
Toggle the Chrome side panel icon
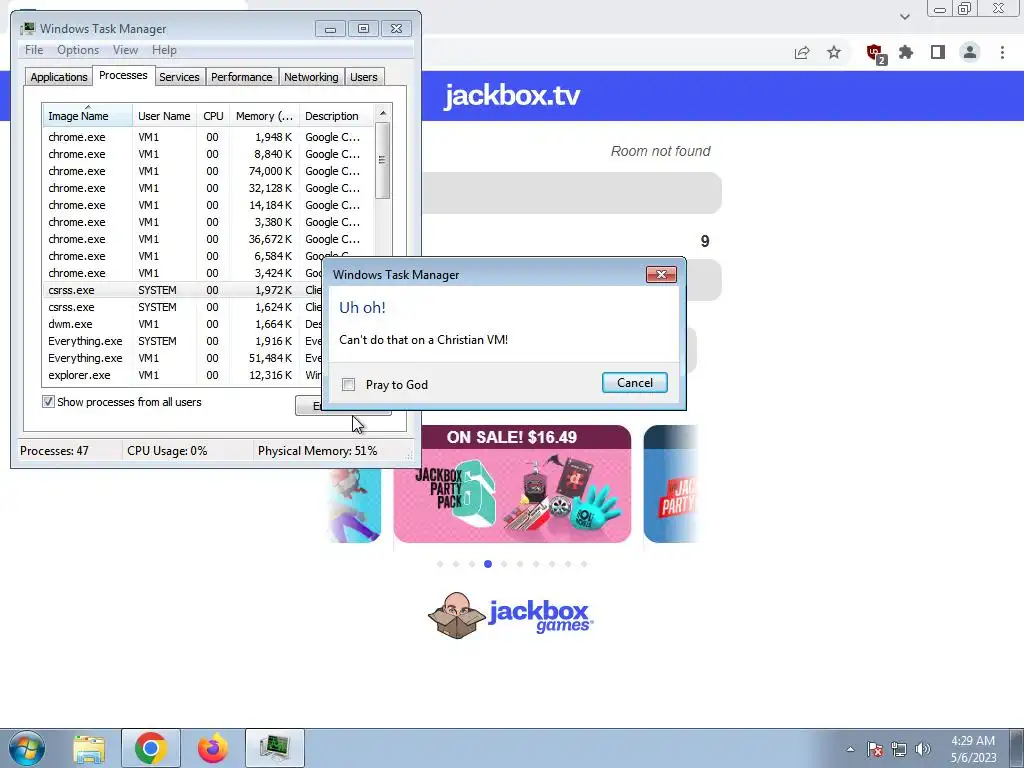click(938, 52)
